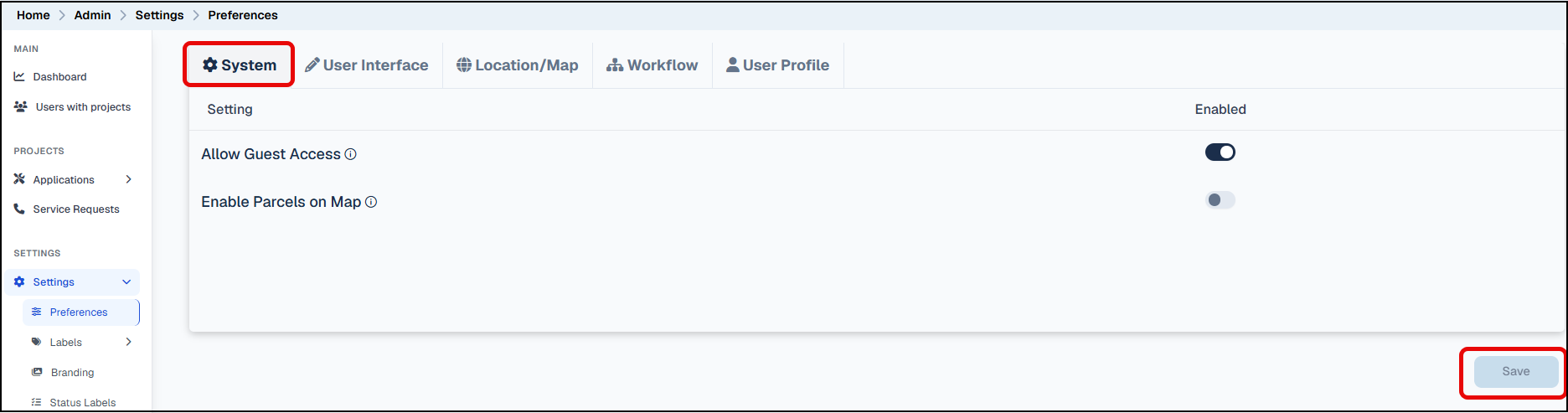Screen dimensions: 1568x413
Task: Expand the Applications submenu chevron
Action: tap(128, 179)
